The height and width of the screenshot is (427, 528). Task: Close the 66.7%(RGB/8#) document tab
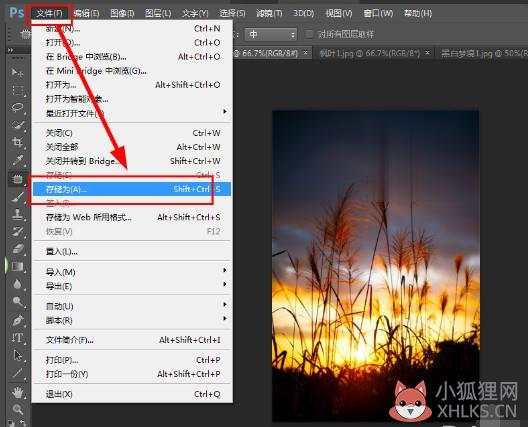coord(305,53)
